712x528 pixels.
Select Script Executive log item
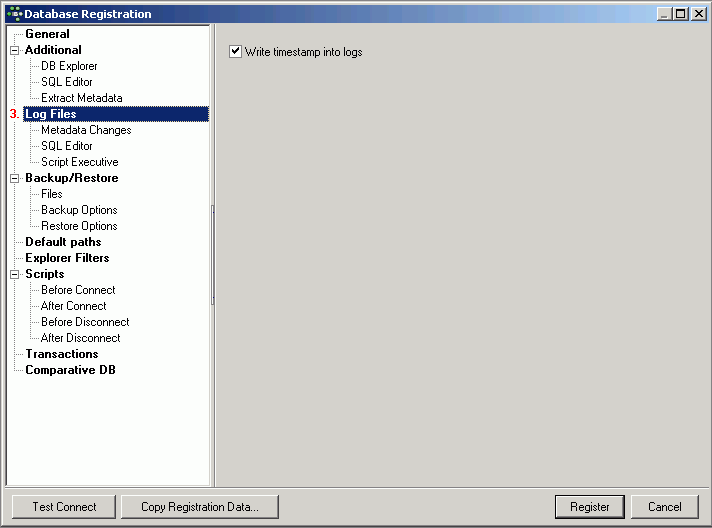[x=80, y=162]
